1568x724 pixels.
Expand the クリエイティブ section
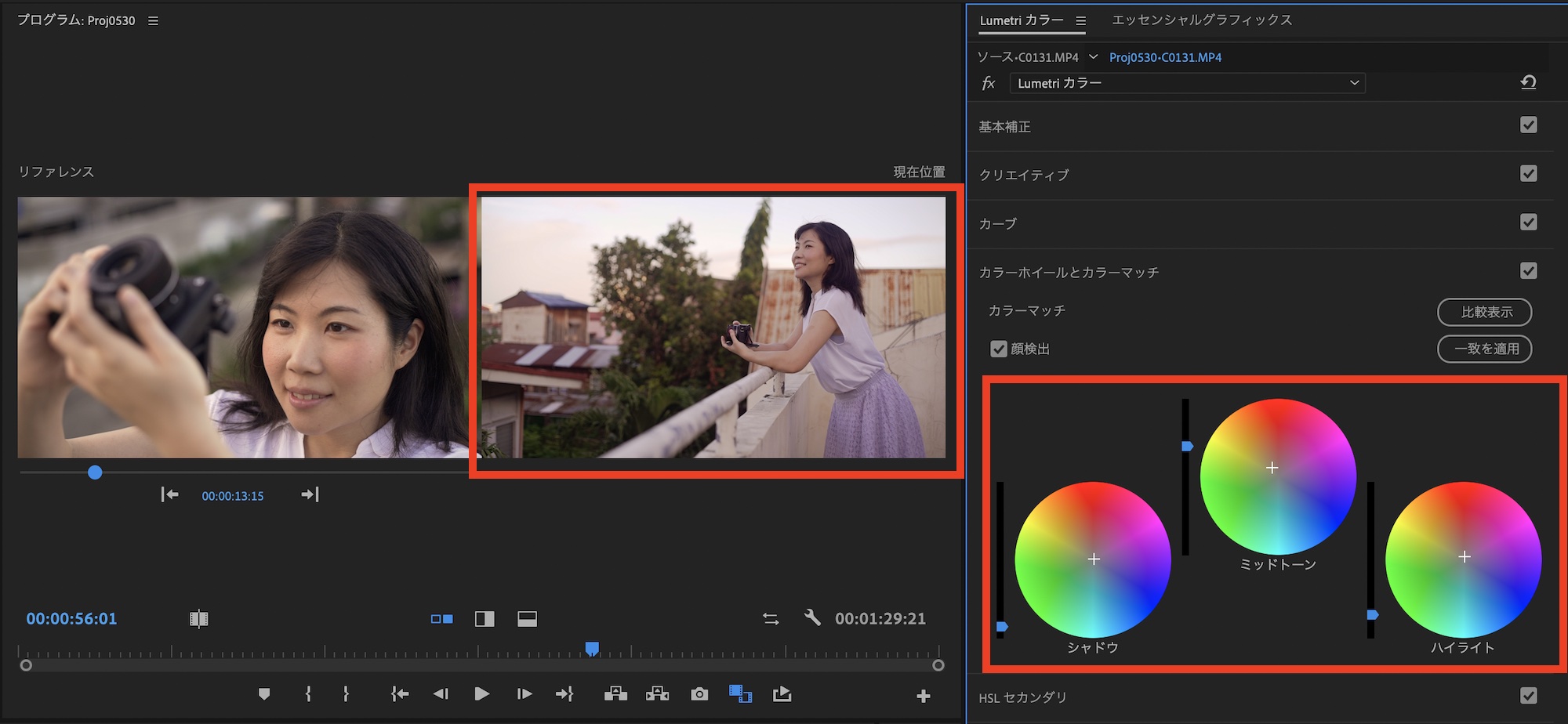click(1024, 175)
